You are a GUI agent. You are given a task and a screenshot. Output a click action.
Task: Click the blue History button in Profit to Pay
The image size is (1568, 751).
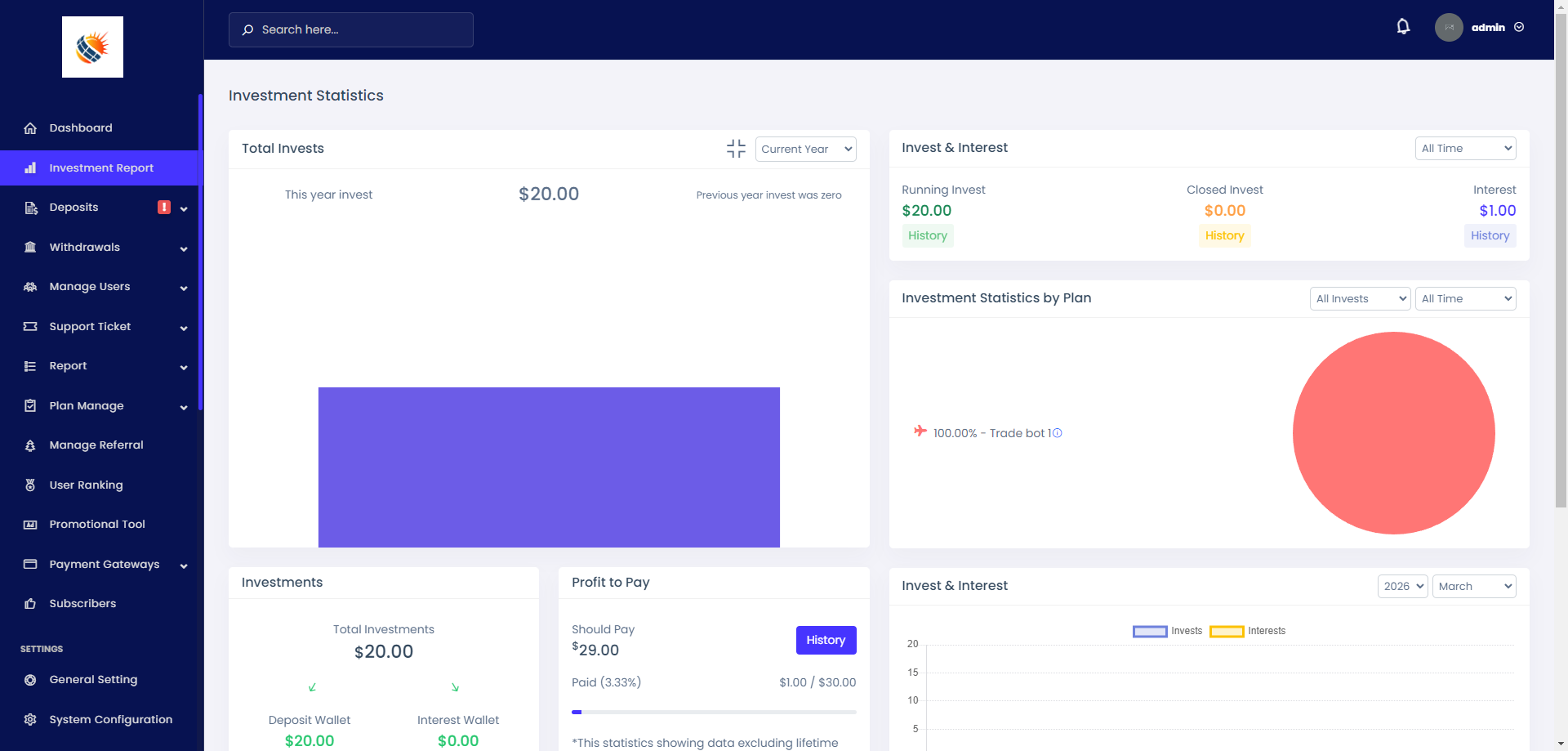click(x=826, y=641)
